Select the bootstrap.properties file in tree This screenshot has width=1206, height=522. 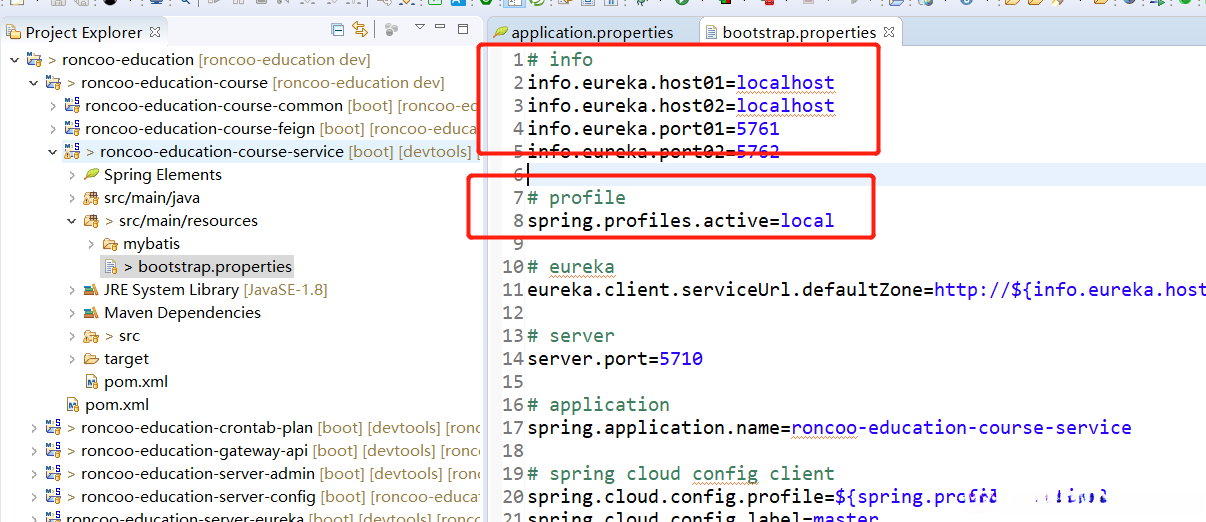pyautogui.click(x=215, y=267)
